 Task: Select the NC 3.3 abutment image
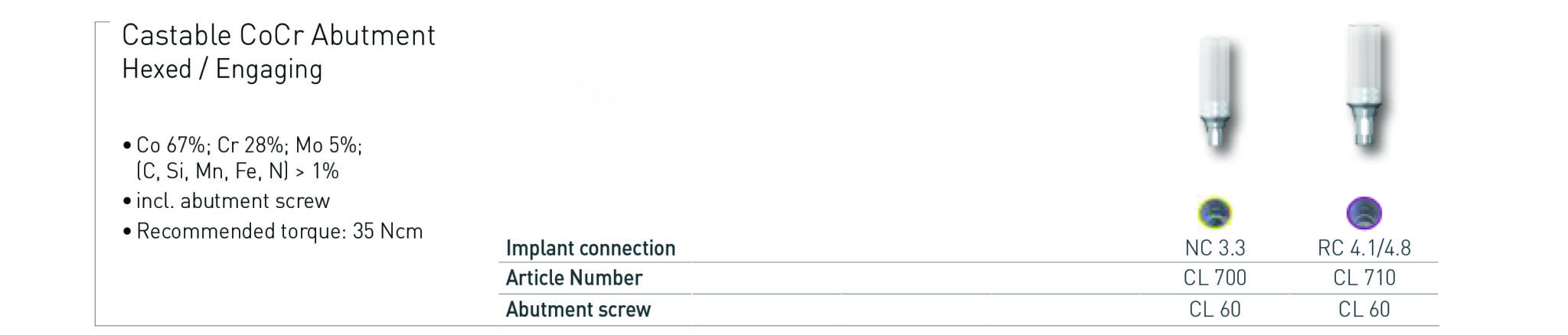[1215, 96]
